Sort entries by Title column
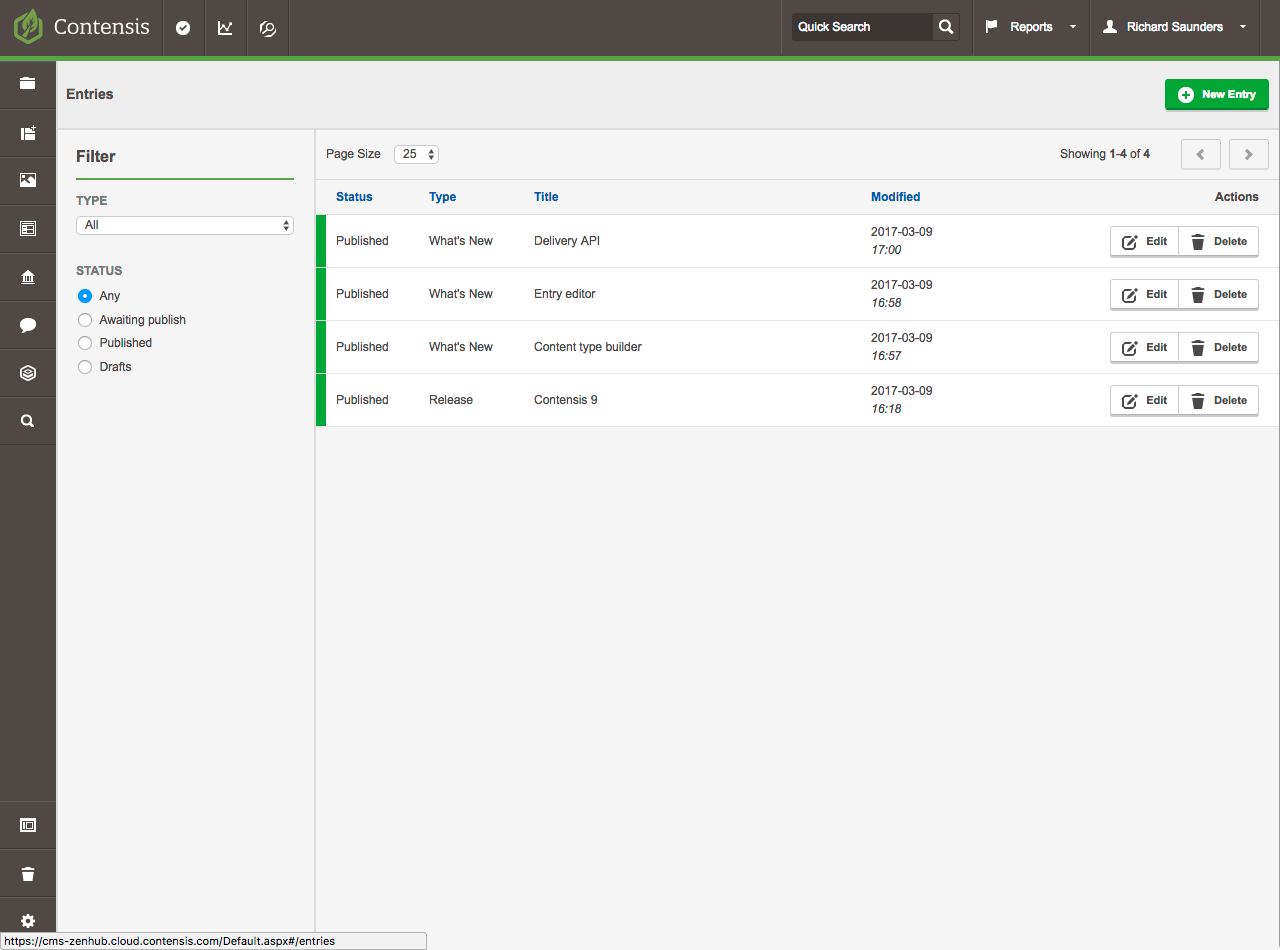The image size is (1280, 950). [546, 197]
